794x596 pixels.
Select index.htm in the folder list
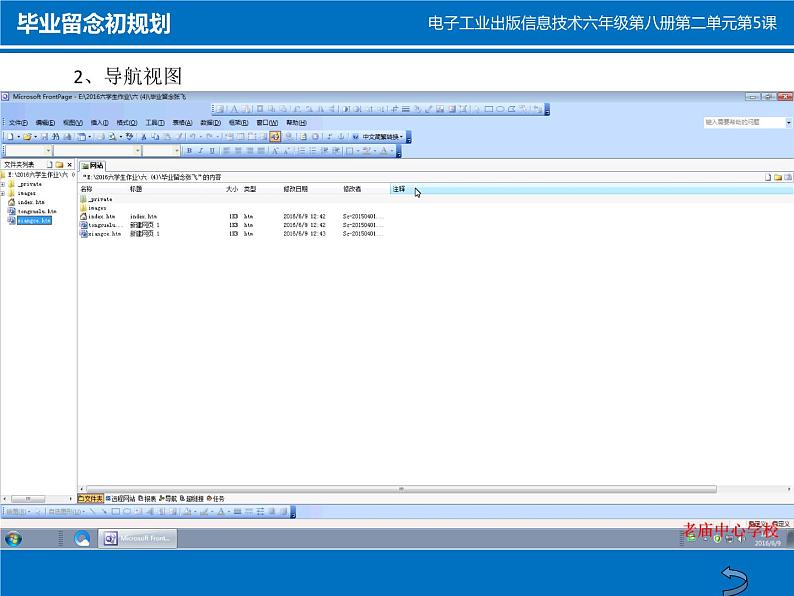(x=31, y=202)
